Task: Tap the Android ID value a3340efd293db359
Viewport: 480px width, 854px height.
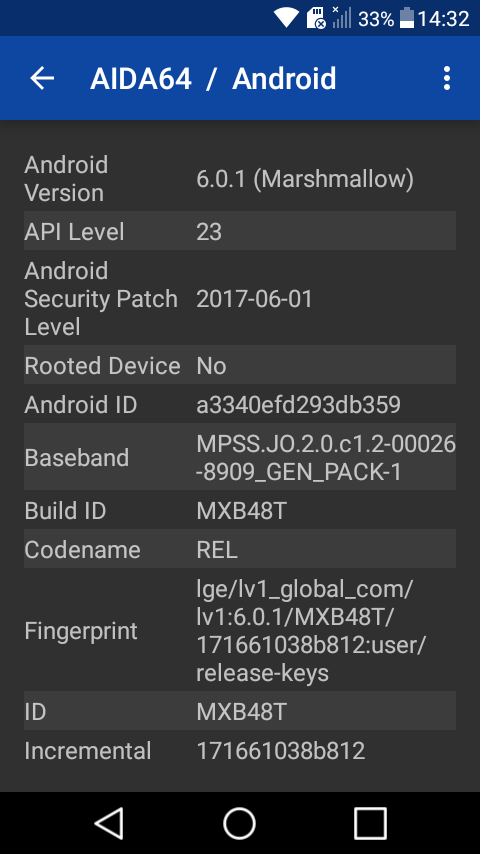Action: tap(299, 405)
